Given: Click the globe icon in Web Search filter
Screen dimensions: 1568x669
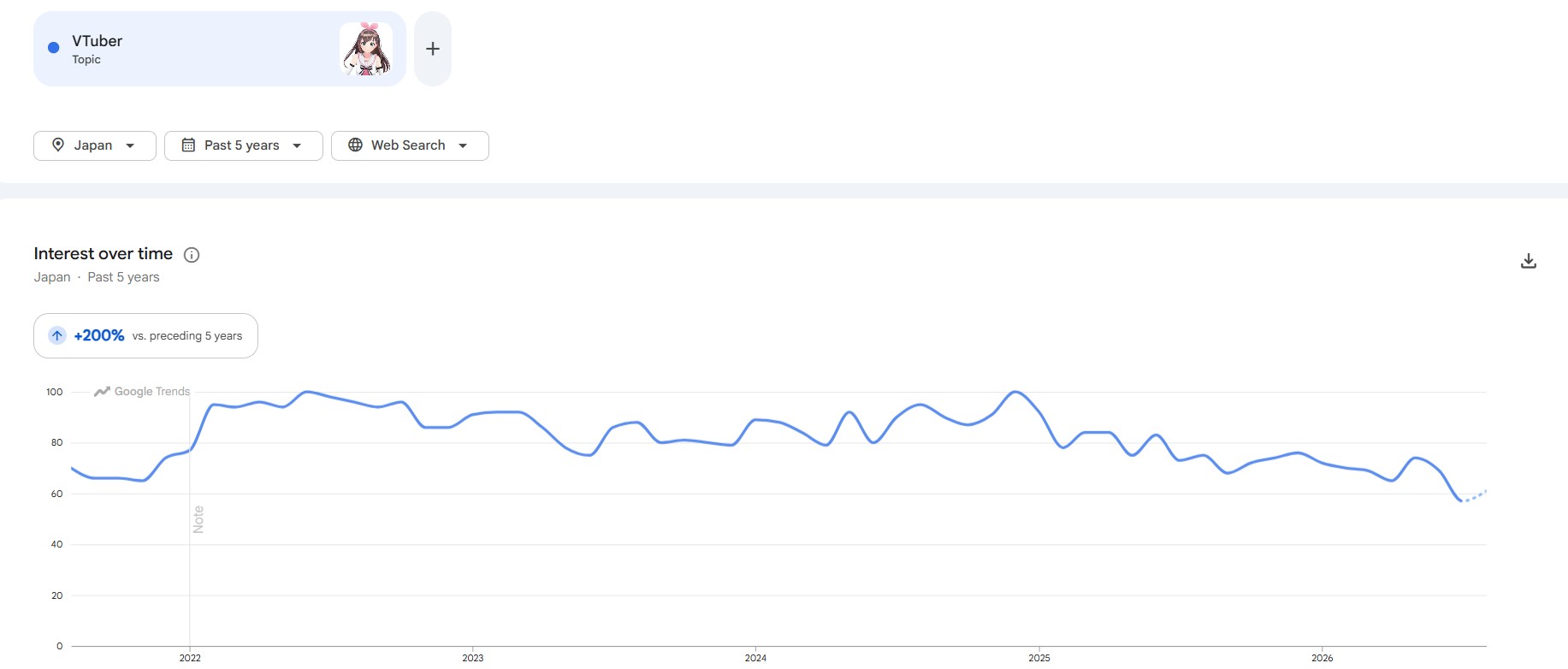Looking at the screenshot, I should pos(355,145).
